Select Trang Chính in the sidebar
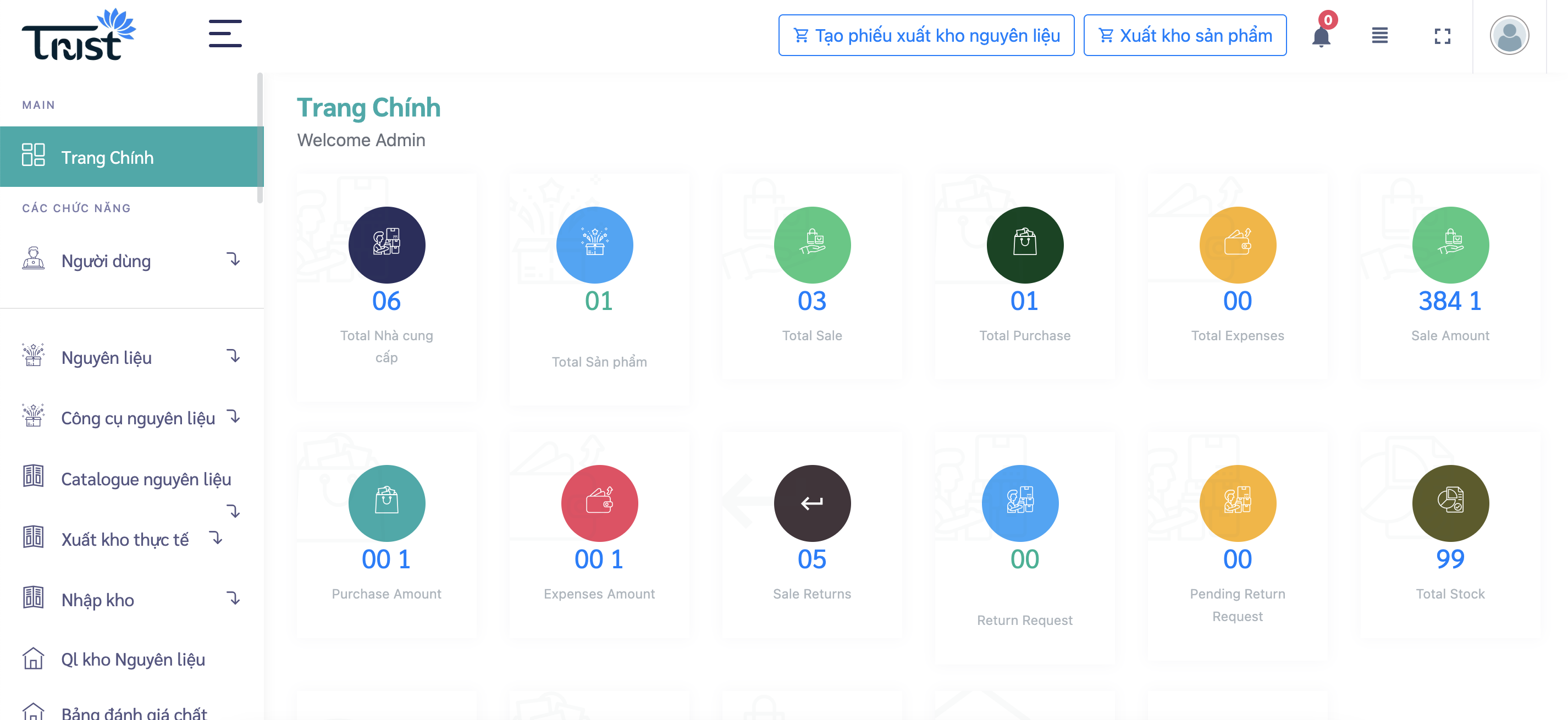This screenshot has height=720, width=1568. click(131, 157)
